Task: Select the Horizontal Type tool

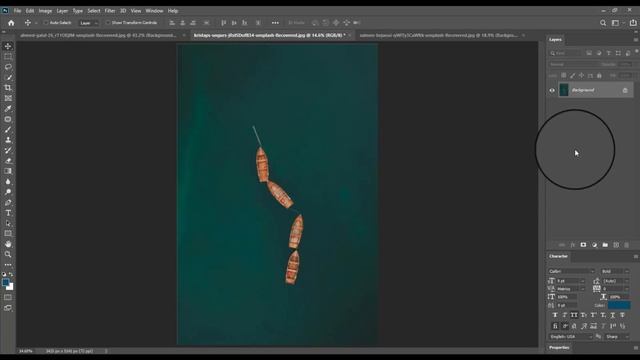Action: click(8, 213)
